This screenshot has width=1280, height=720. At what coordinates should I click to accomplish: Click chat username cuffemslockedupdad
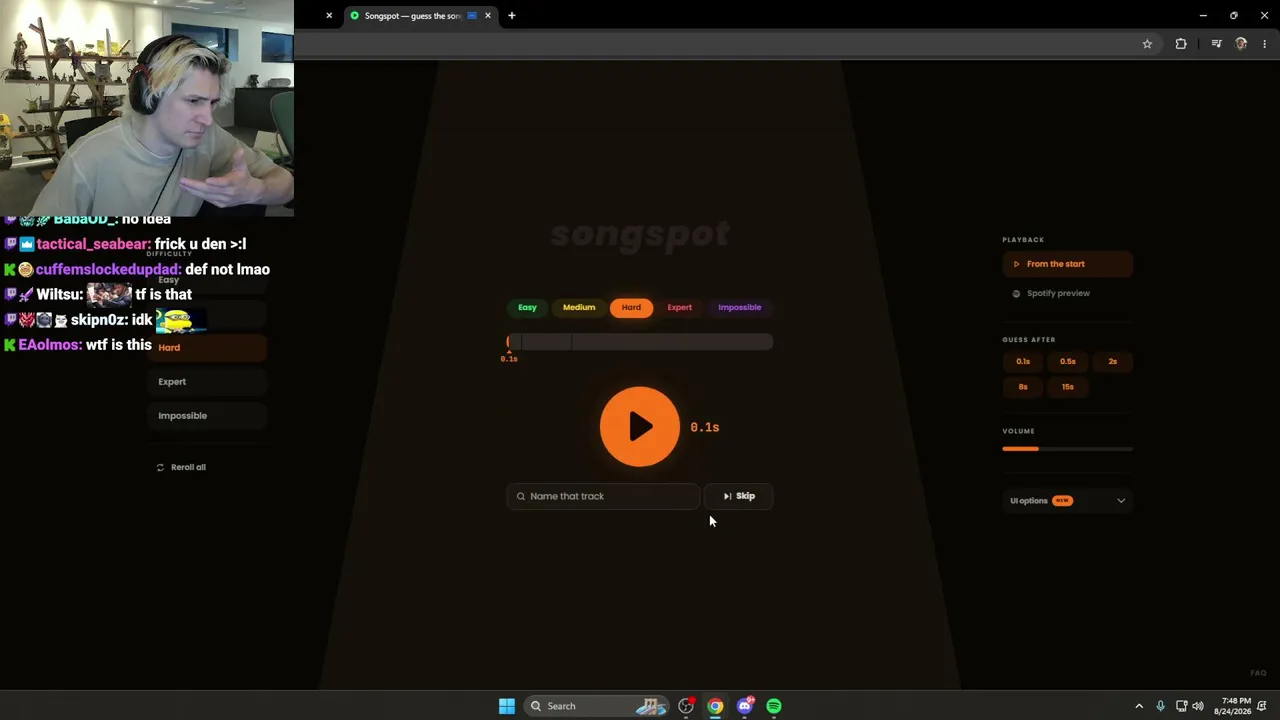coord(109,269)
